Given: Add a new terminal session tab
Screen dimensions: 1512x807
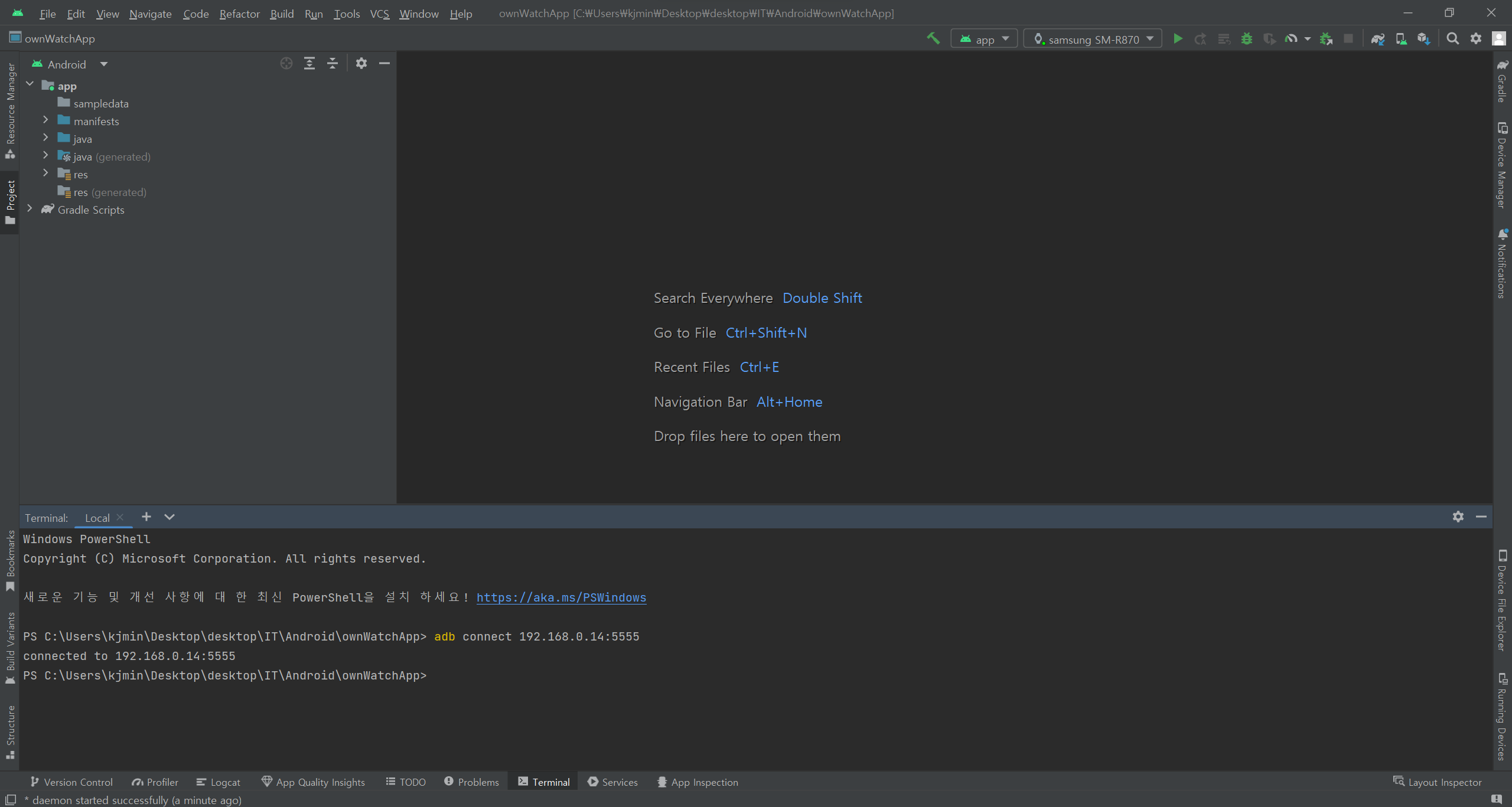Looking at the screenshot, I should pyautogui.click(x=146, y=517).
